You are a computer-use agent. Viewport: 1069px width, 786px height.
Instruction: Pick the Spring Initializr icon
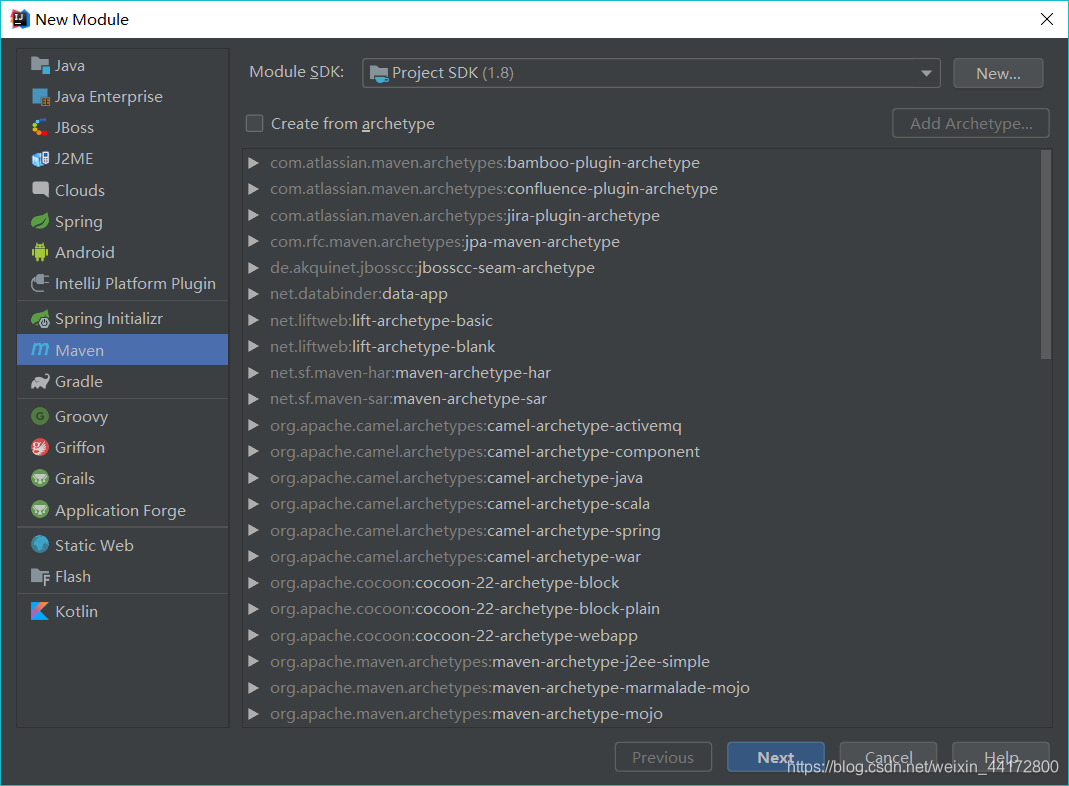(x=40, y=318)
